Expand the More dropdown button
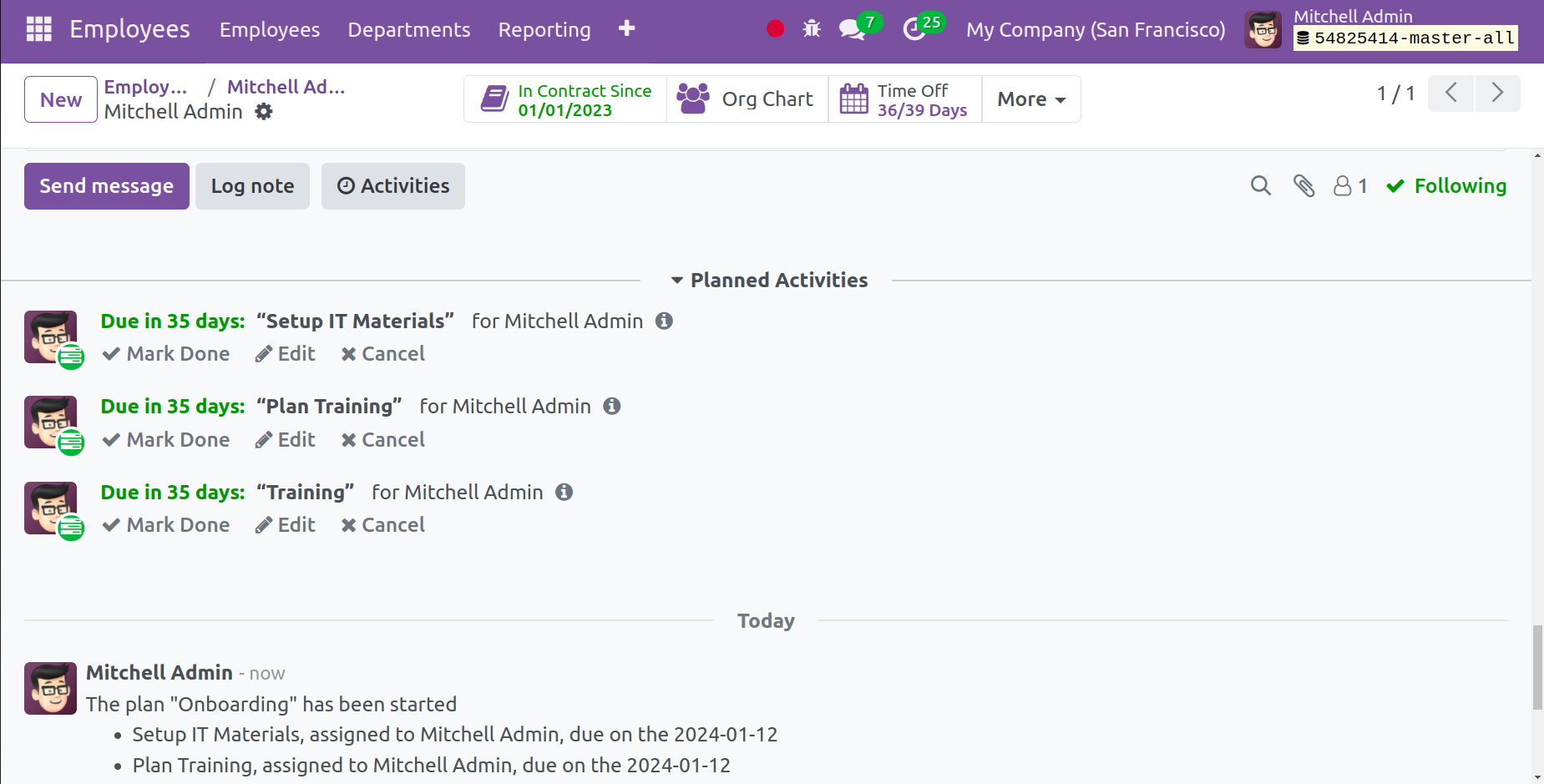 click(1031, 99)
